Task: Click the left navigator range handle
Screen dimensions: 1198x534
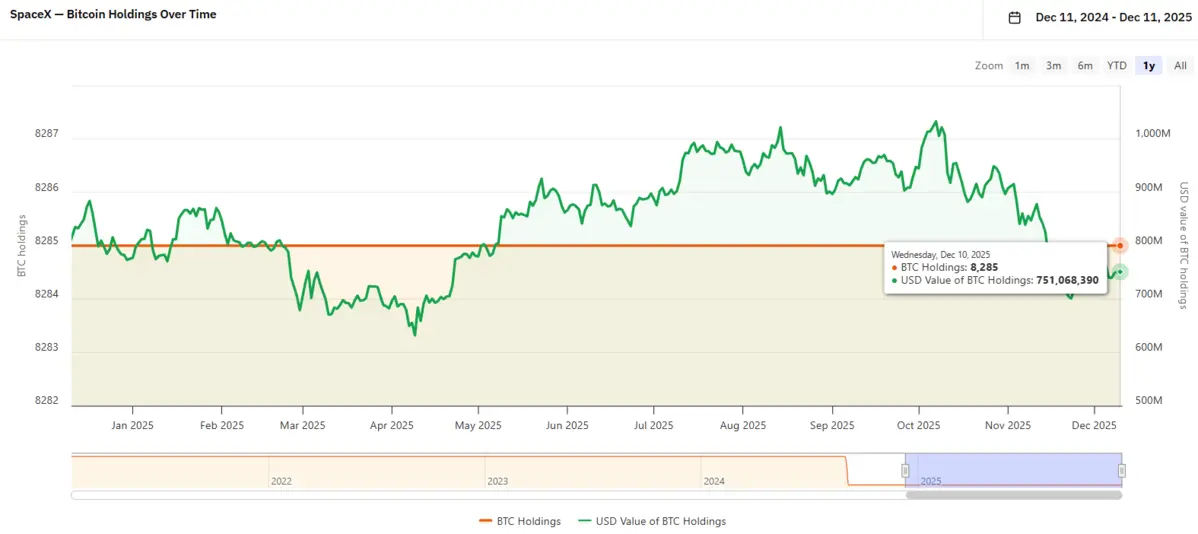Action: tap(906, 470)
